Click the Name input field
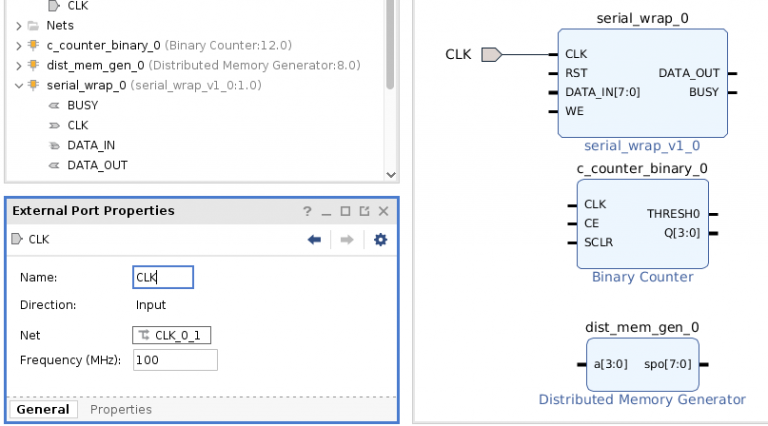This screenshot has width=768, height=426. (x=163, y=277)
